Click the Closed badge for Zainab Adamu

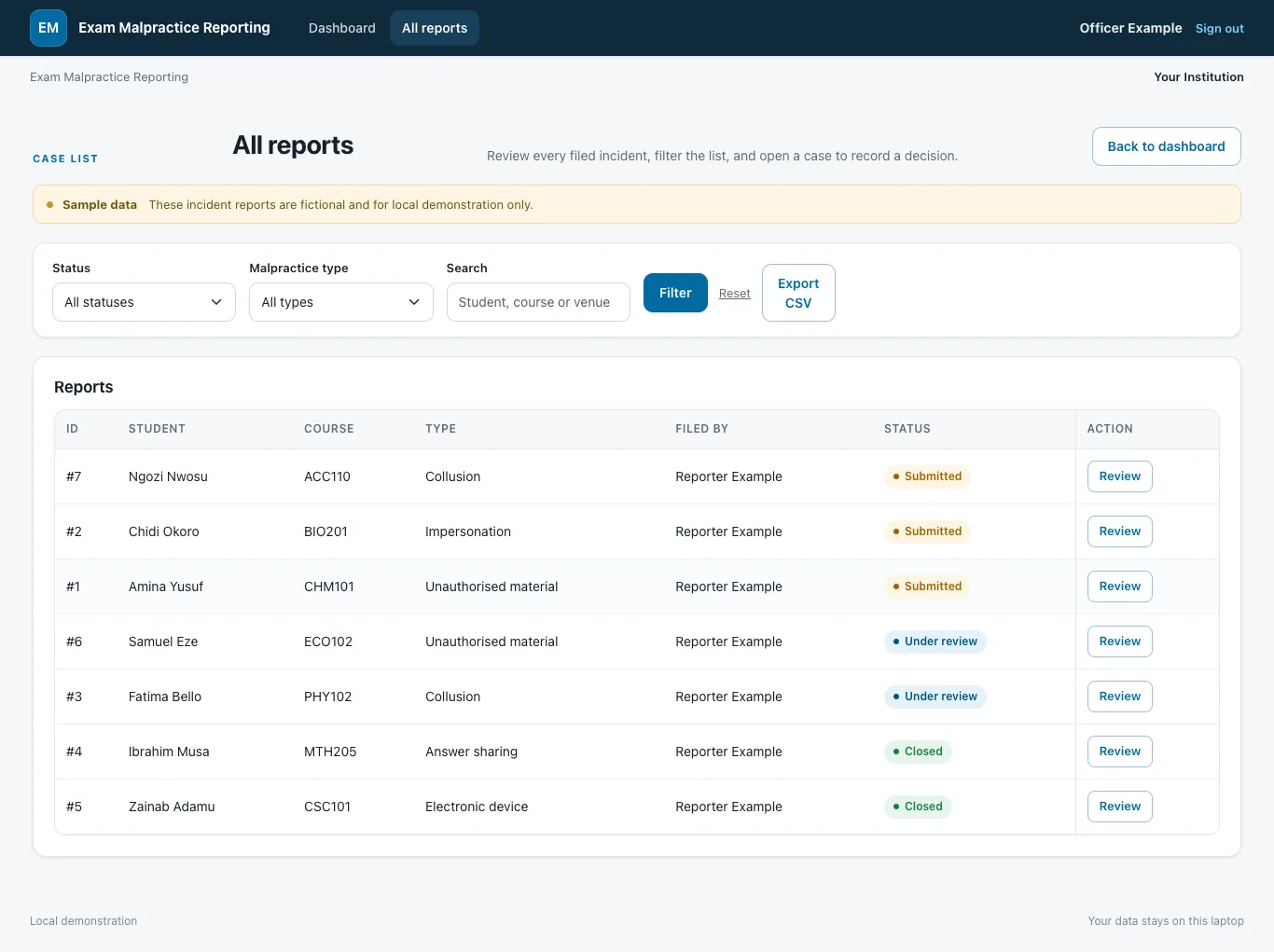[918, 807]
